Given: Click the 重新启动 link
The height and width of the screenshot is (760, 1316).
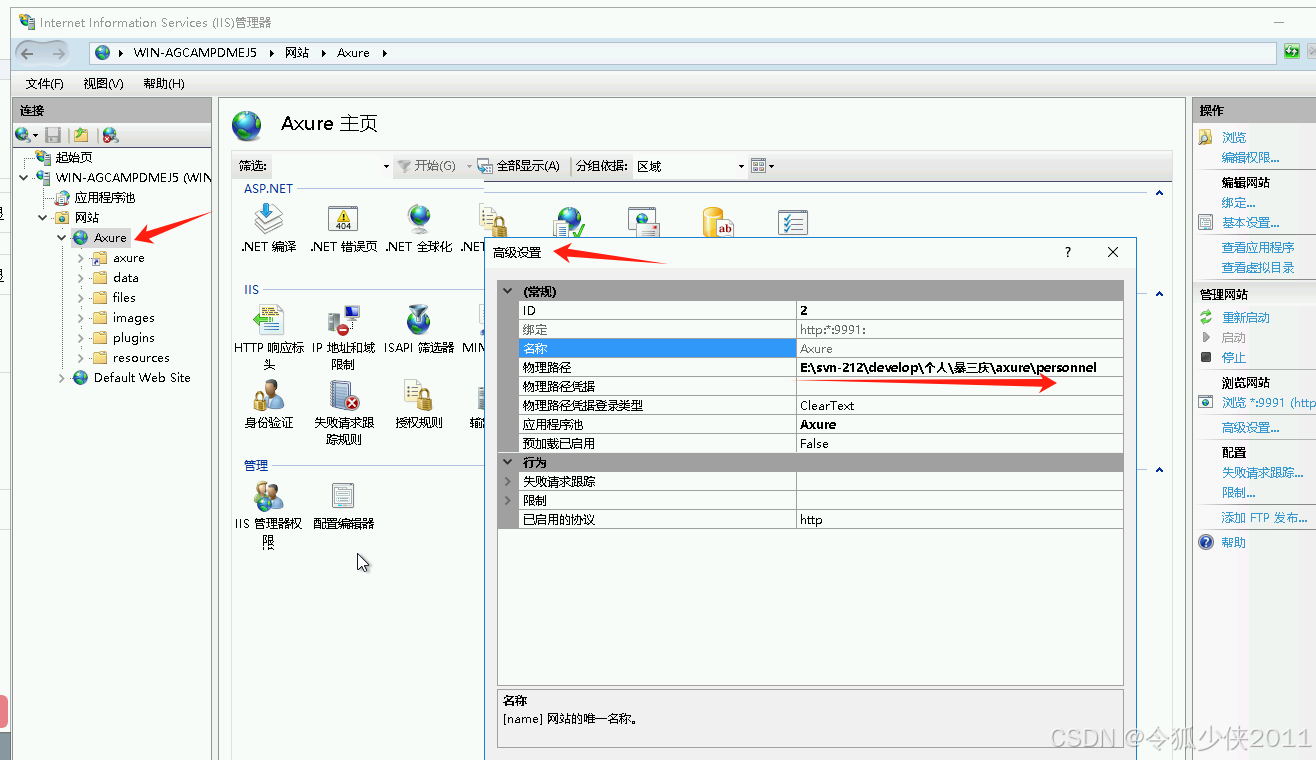Looking at the screenshot, I should coord(1246,317).
